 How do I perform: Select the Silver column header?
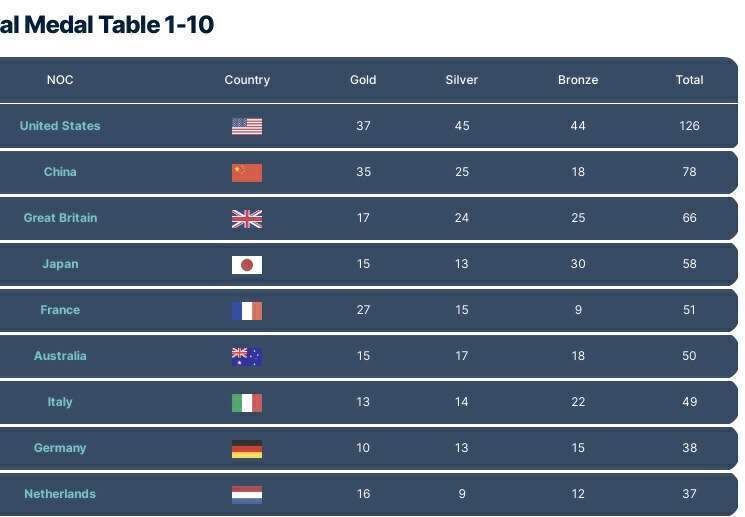point(461,80)
